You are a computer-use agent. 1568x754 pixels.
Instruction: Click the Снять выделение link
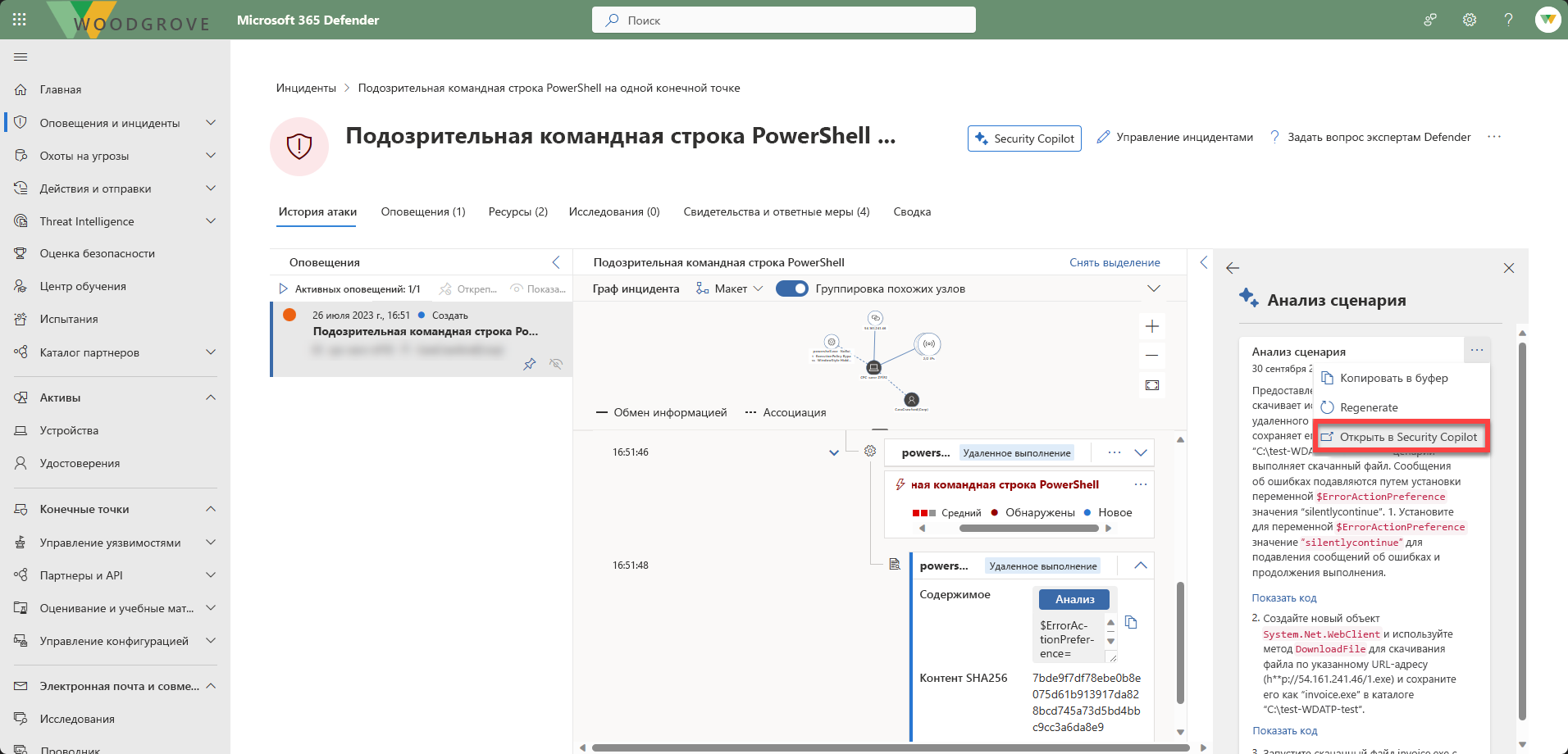pyautogui.click(x=1114, y=262)
